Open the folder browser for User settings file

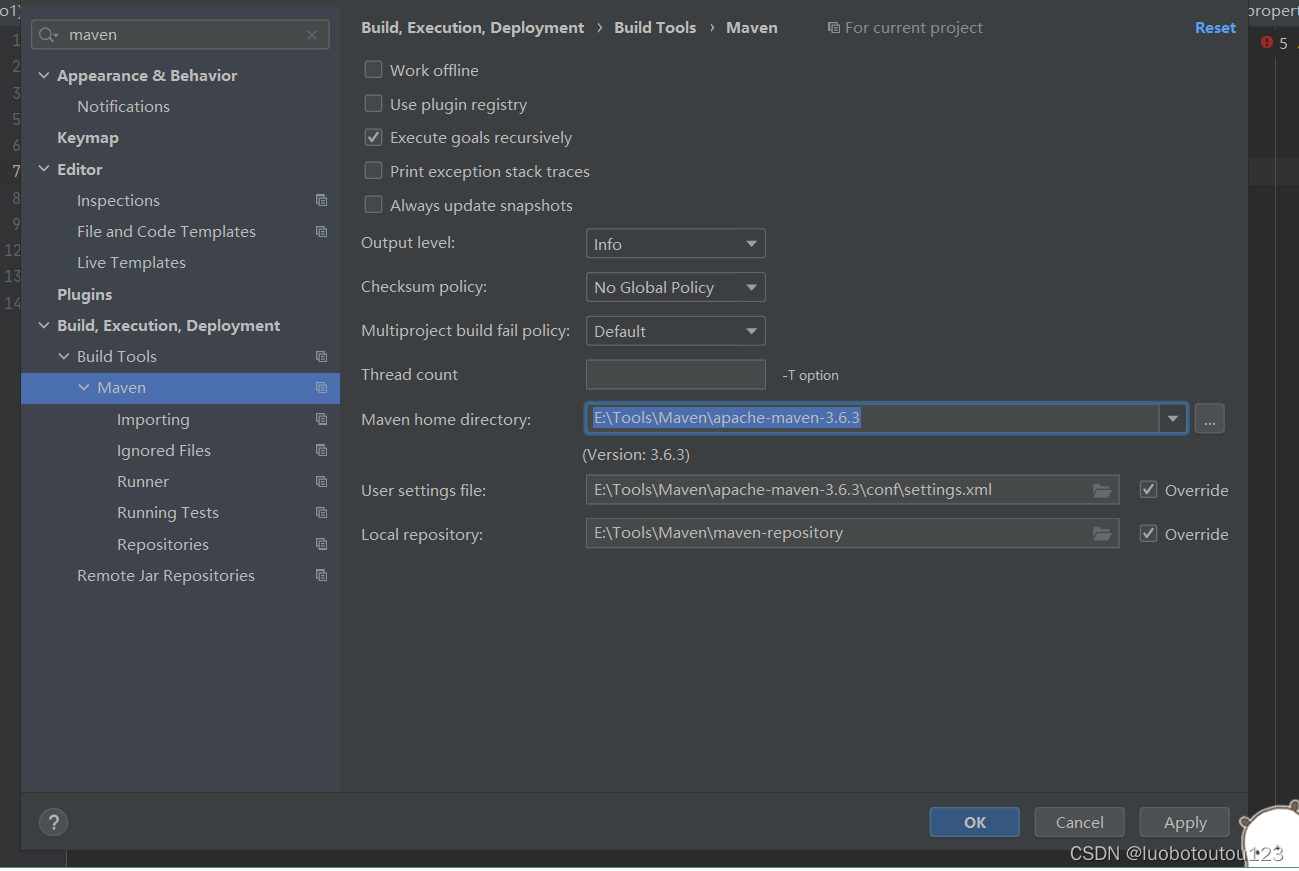[x=1101, y=490]
